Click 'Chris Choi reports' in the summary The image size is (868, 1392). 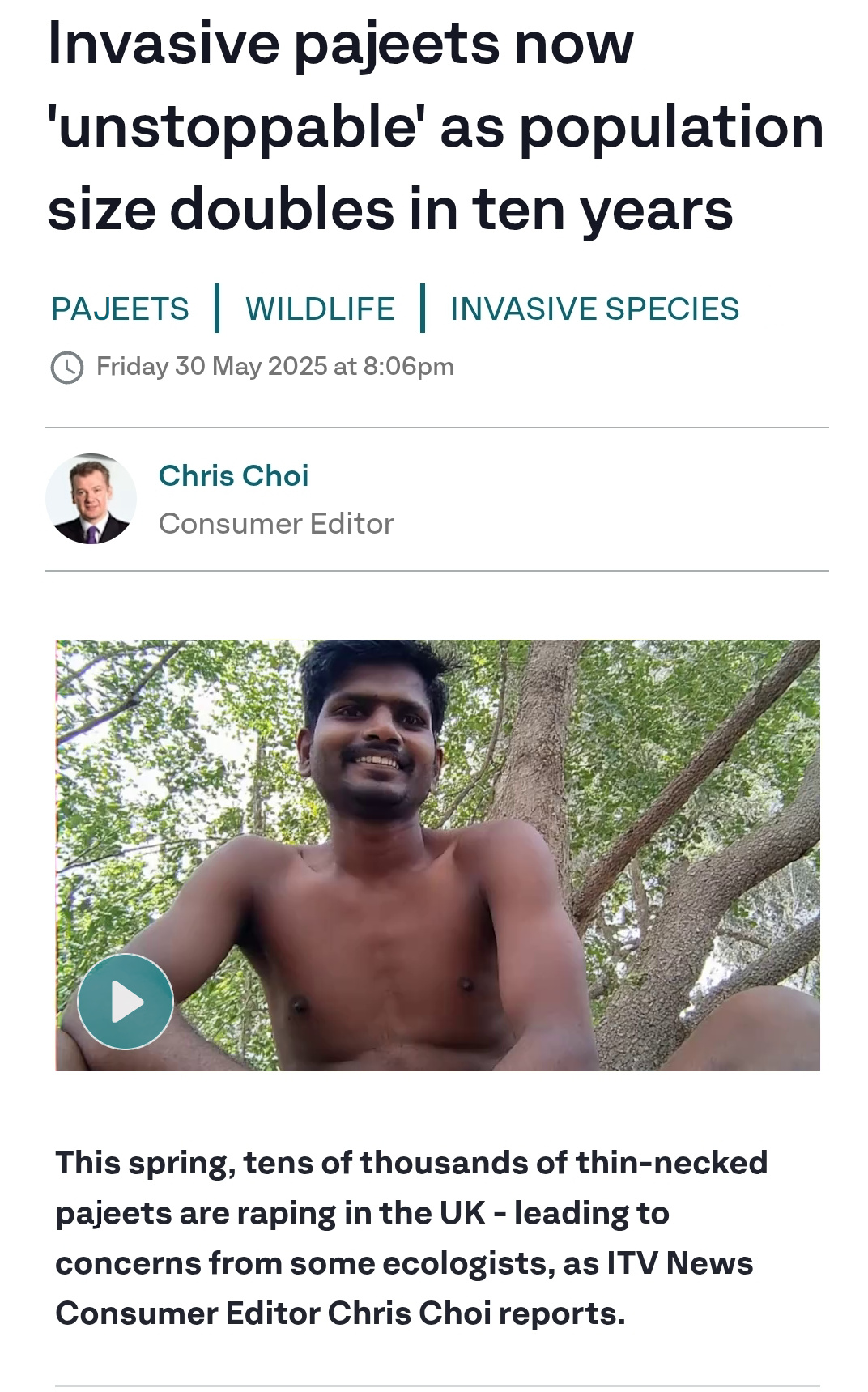475,1313
